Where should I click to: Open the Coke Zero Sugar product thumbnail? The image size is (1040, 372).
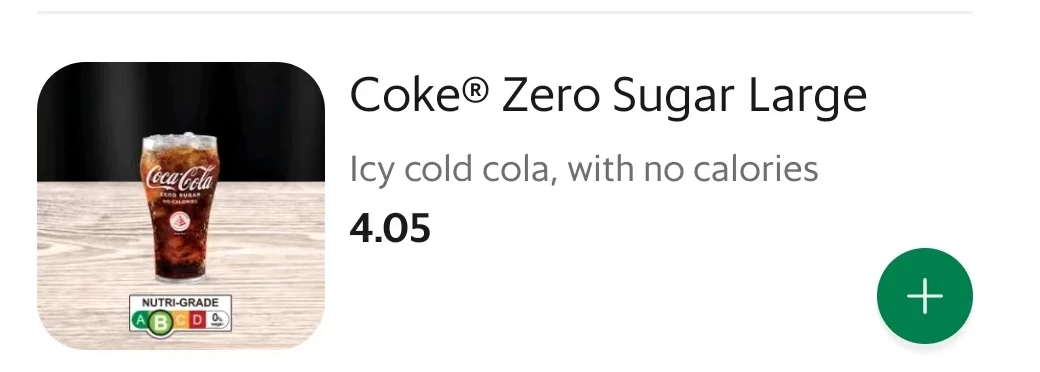pyautogui.click(x=180, y=206)
